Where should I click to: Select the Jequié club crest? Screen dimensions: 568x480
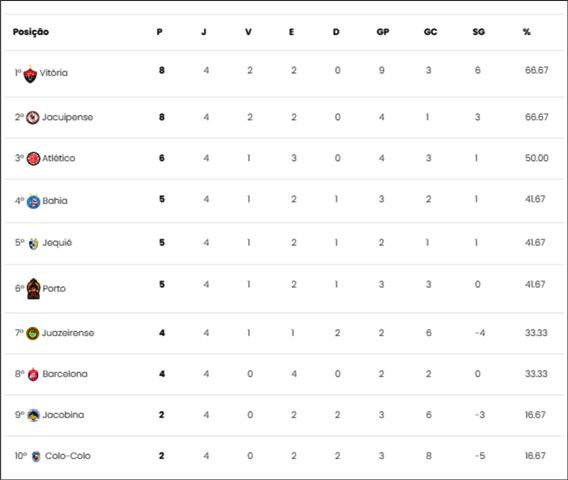[33, 244]
